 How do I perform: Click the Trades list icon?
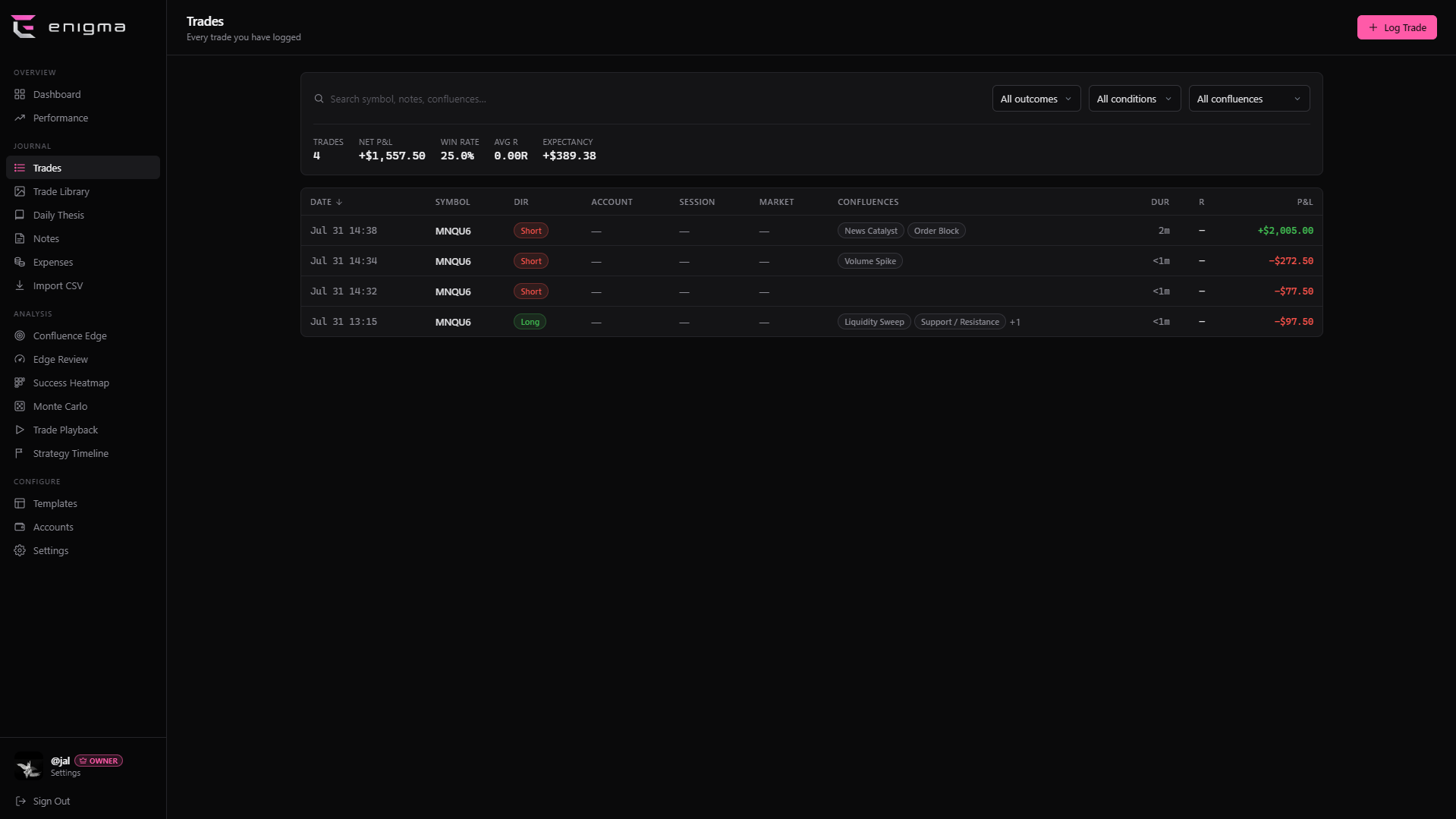[20, 168]
